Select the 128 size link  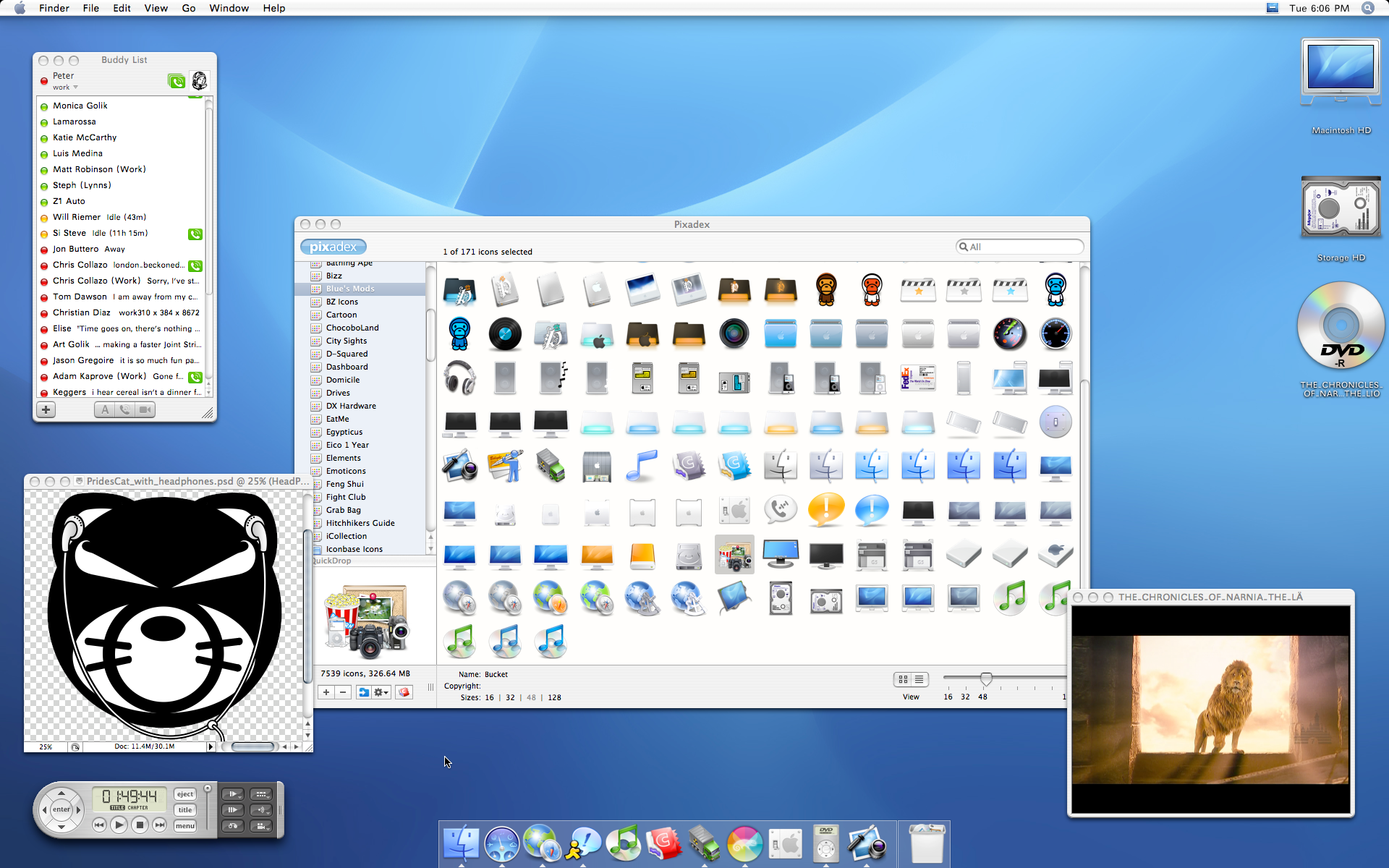(x=554, y=698)
